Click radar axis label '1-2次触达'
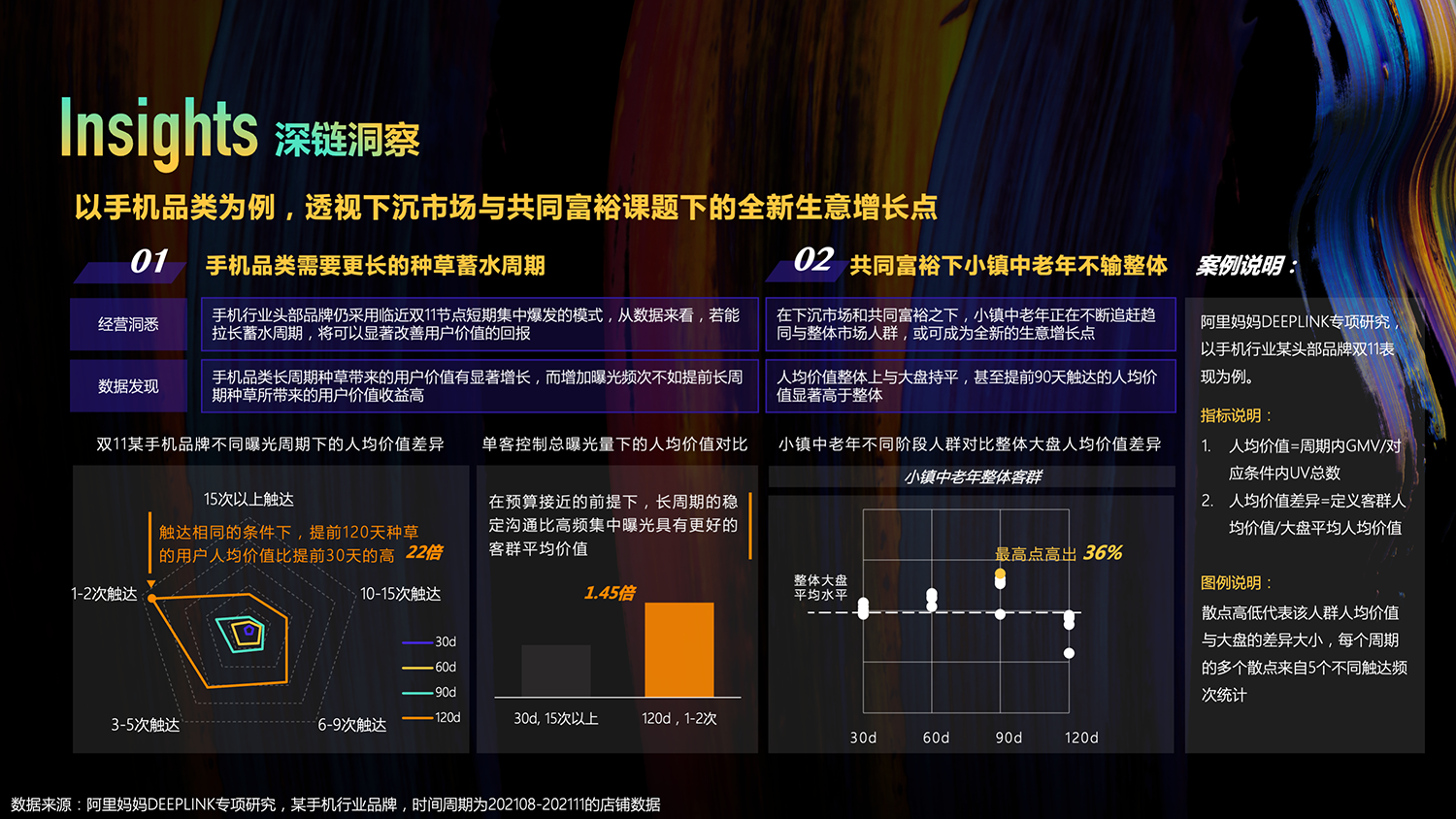Image resolution: width=1456 pixels, height=819 pixels. coord(105,594)
